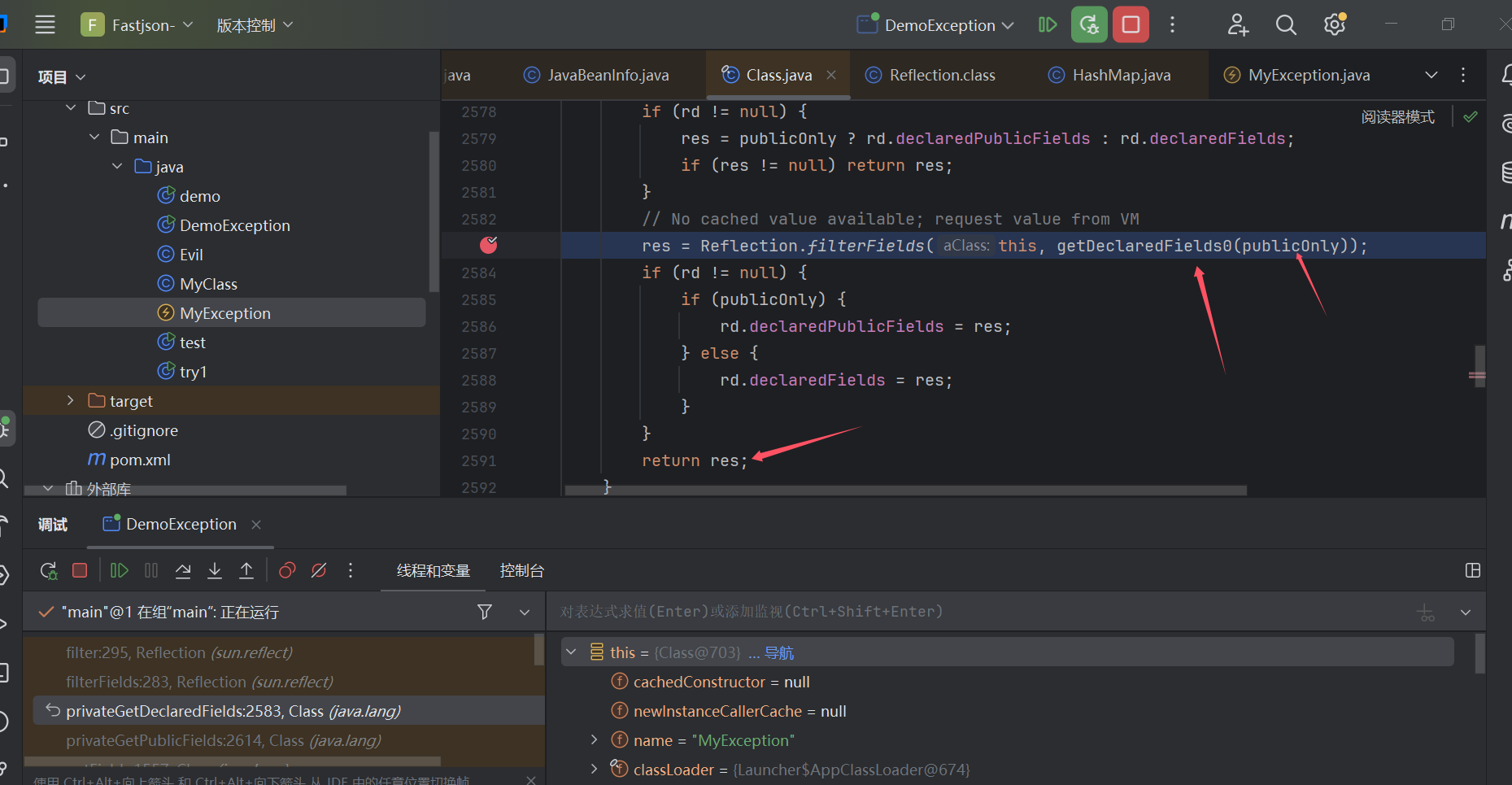Switch to the MyException.java tab

tap(1297, 76)
